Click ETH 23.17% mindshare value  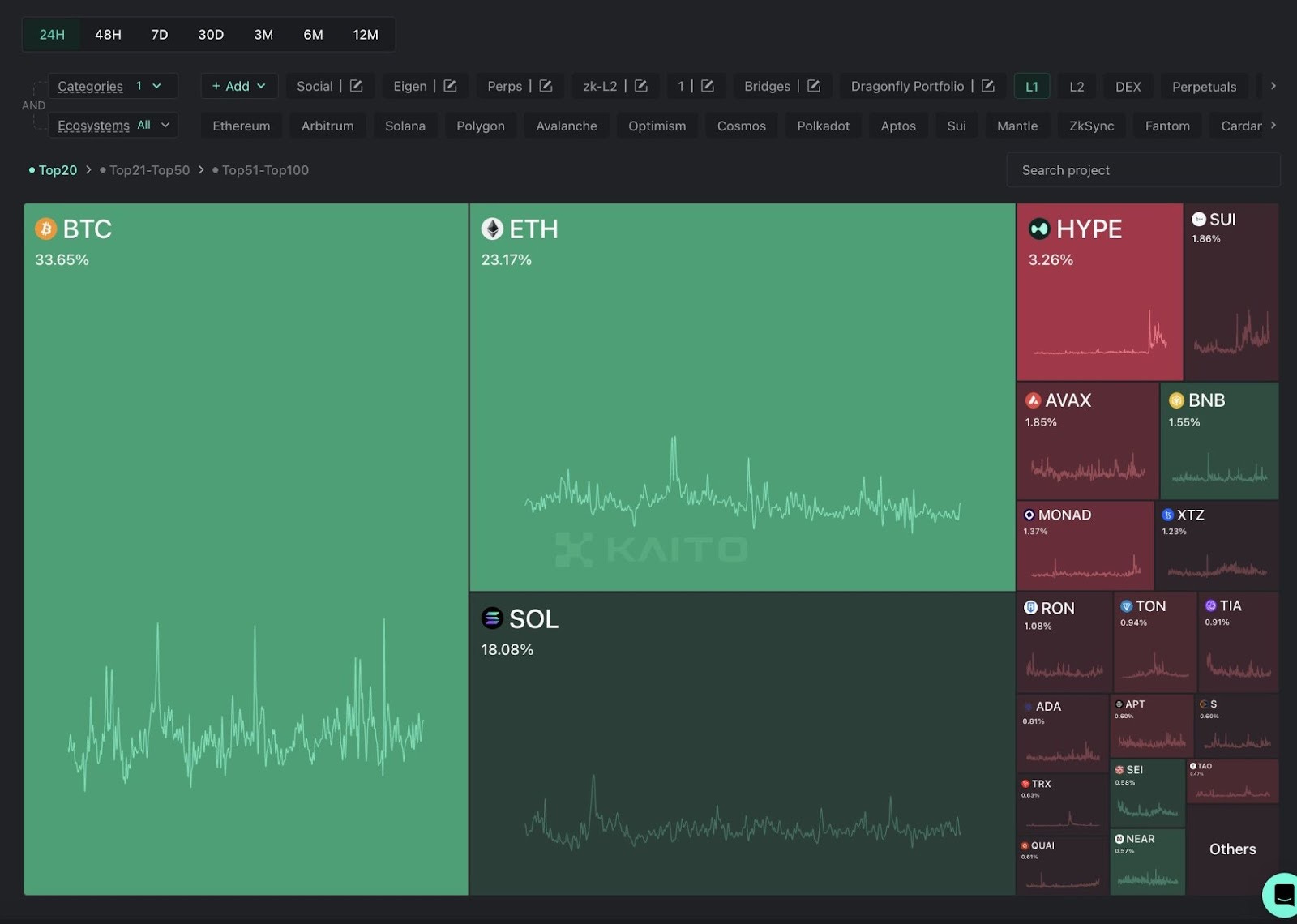[x=507, y=260]
